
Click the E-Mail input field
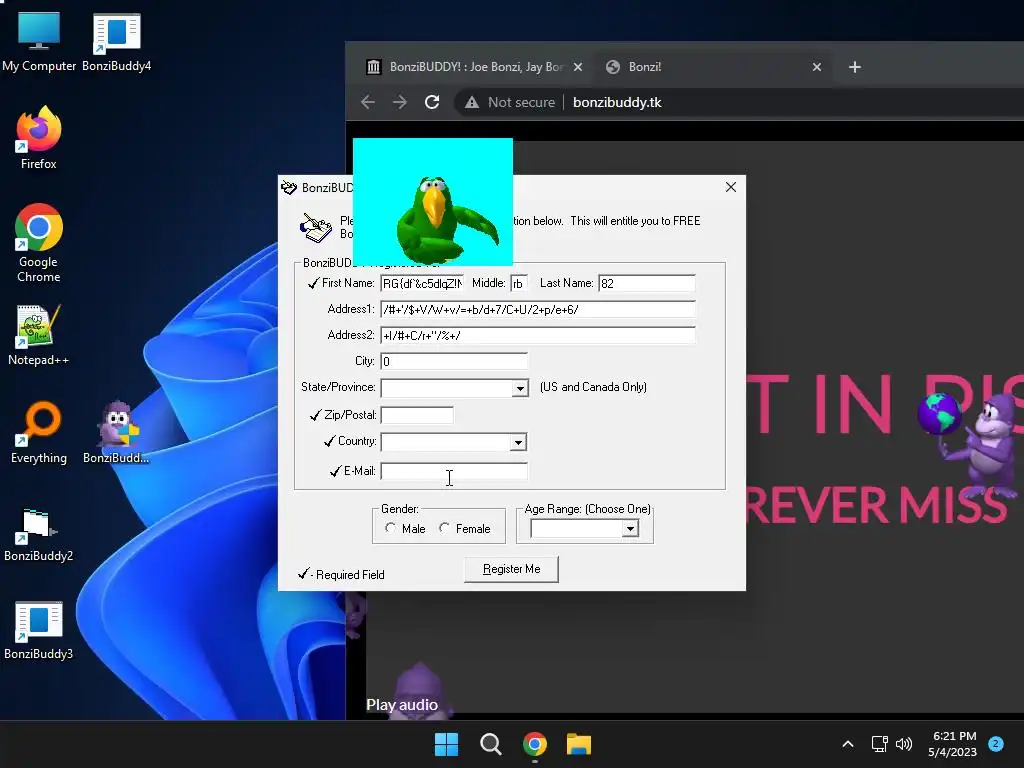[x=454, y=471]
